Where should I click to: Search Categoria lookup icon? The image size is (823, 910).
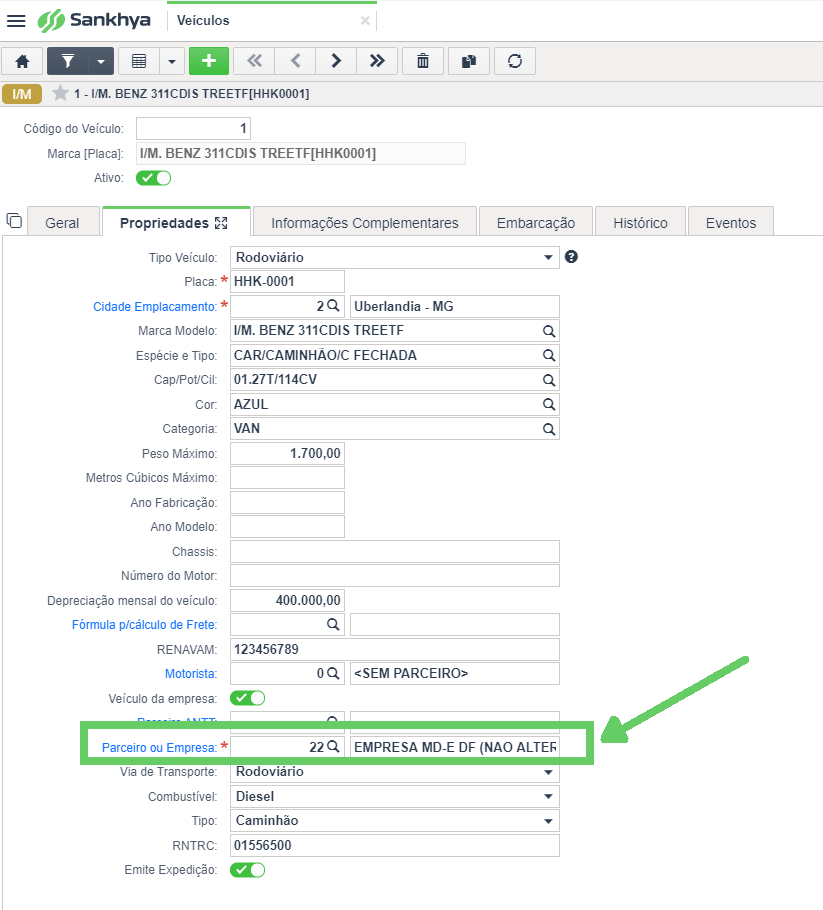[x=548, y=429]
